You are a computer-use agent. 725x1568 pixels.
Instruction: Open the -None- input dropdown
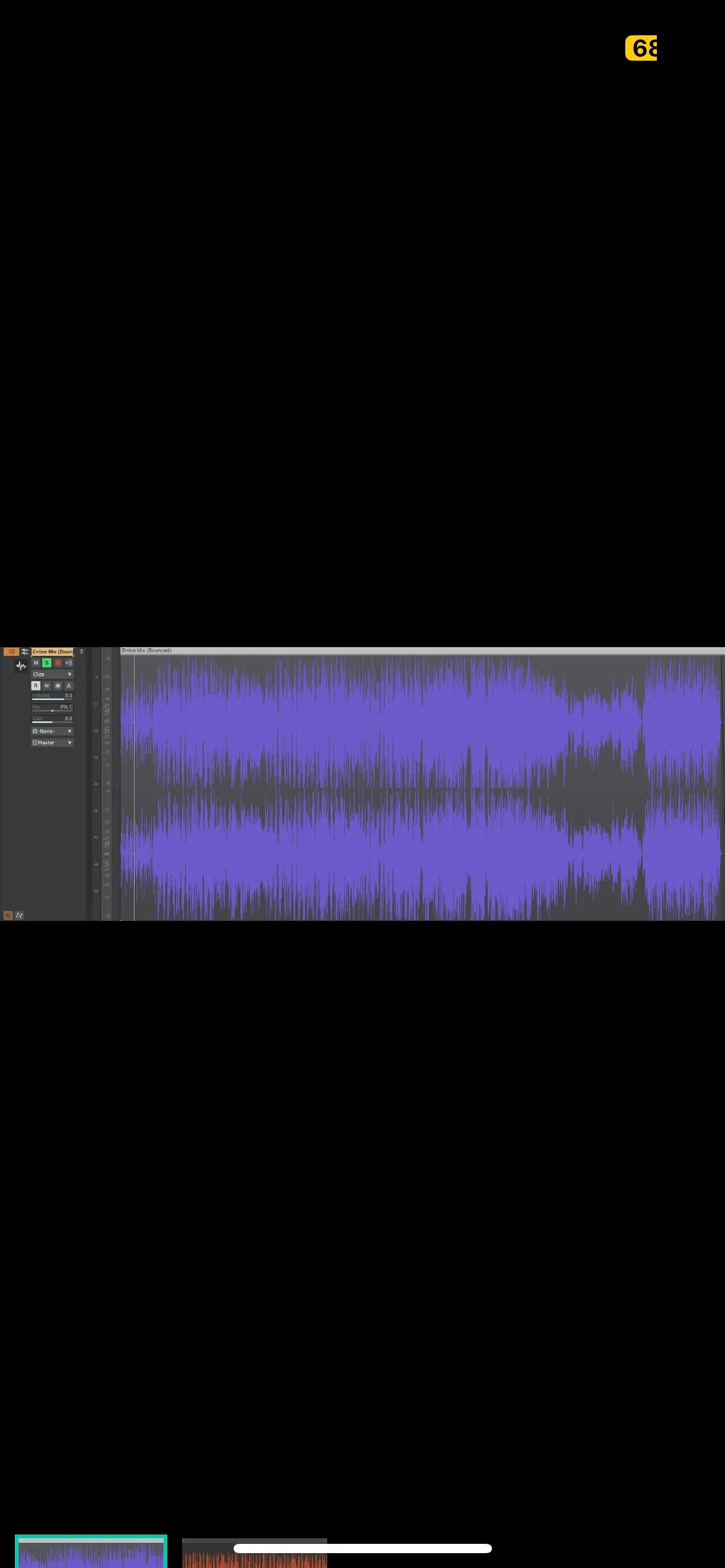52,731
